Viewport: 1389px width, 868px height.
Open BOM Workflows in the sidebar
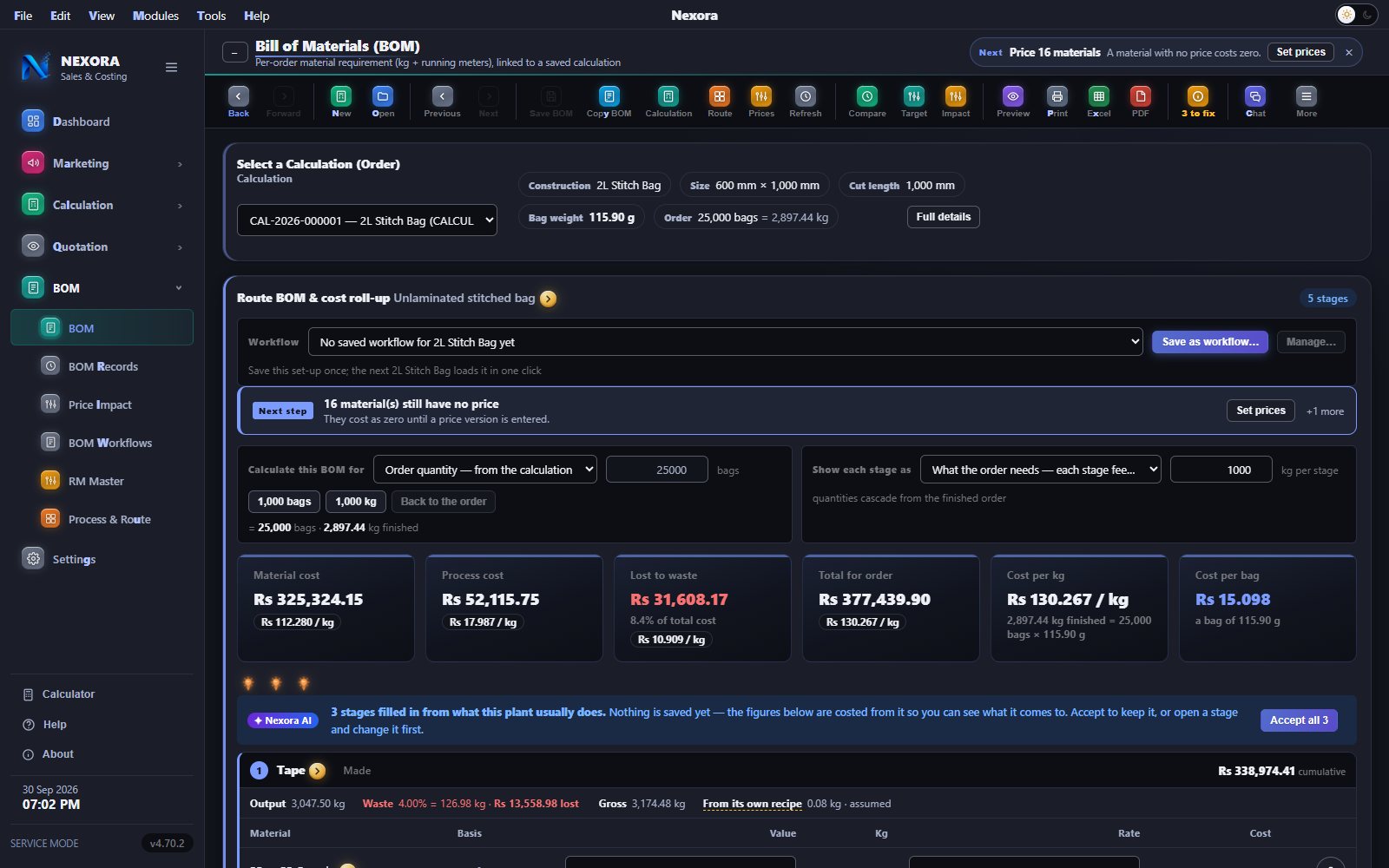[102, 443]
